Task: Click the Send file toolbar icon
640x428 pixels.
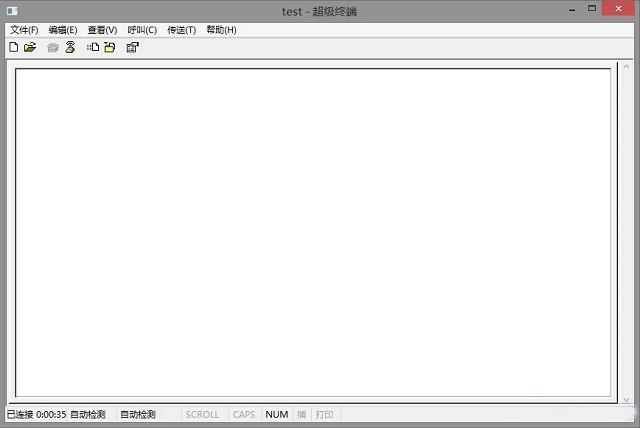Action: click(x=93, y=47)
